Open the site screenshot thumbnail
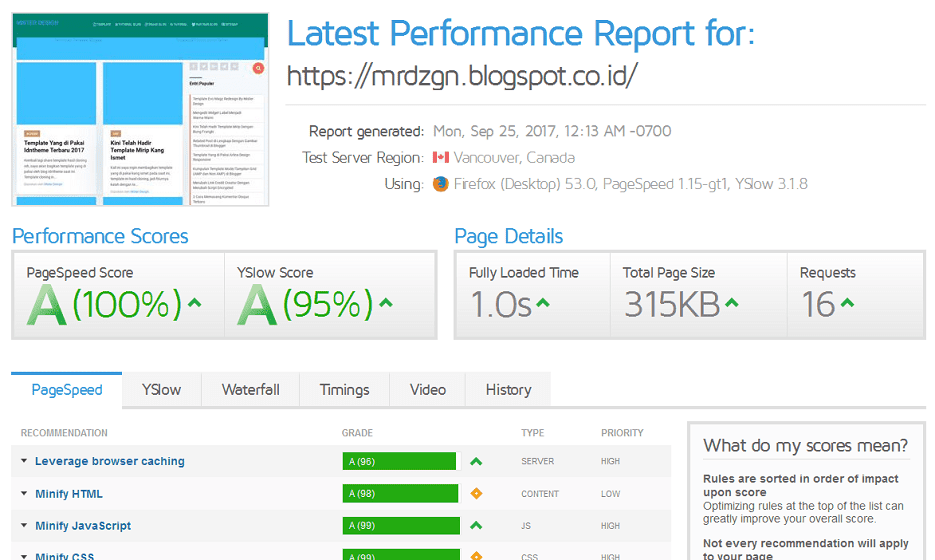This screenshot has height=560, width=935. [x=140, y=110]
